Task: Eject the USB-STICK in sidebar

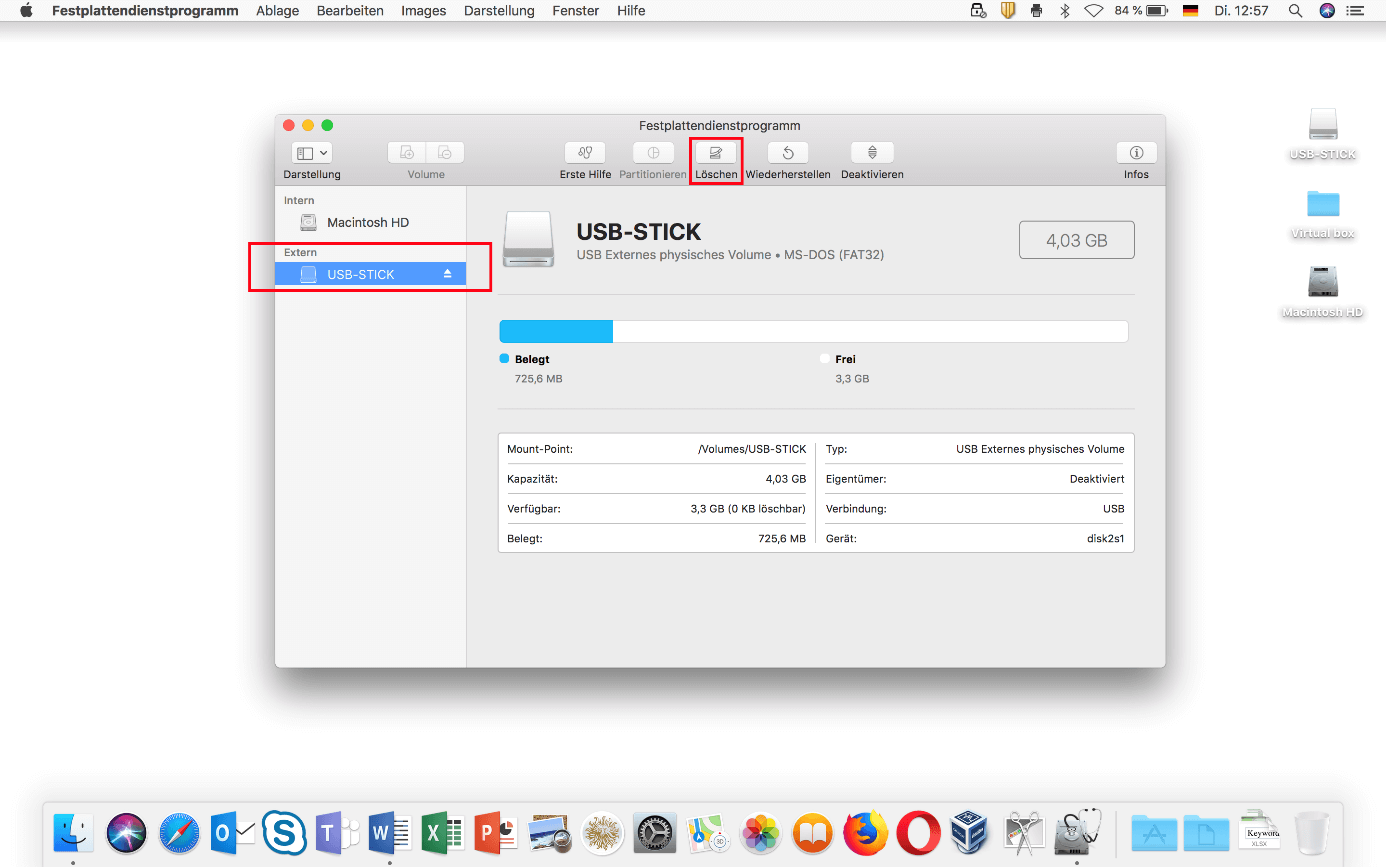Action: tap(448, 274)
